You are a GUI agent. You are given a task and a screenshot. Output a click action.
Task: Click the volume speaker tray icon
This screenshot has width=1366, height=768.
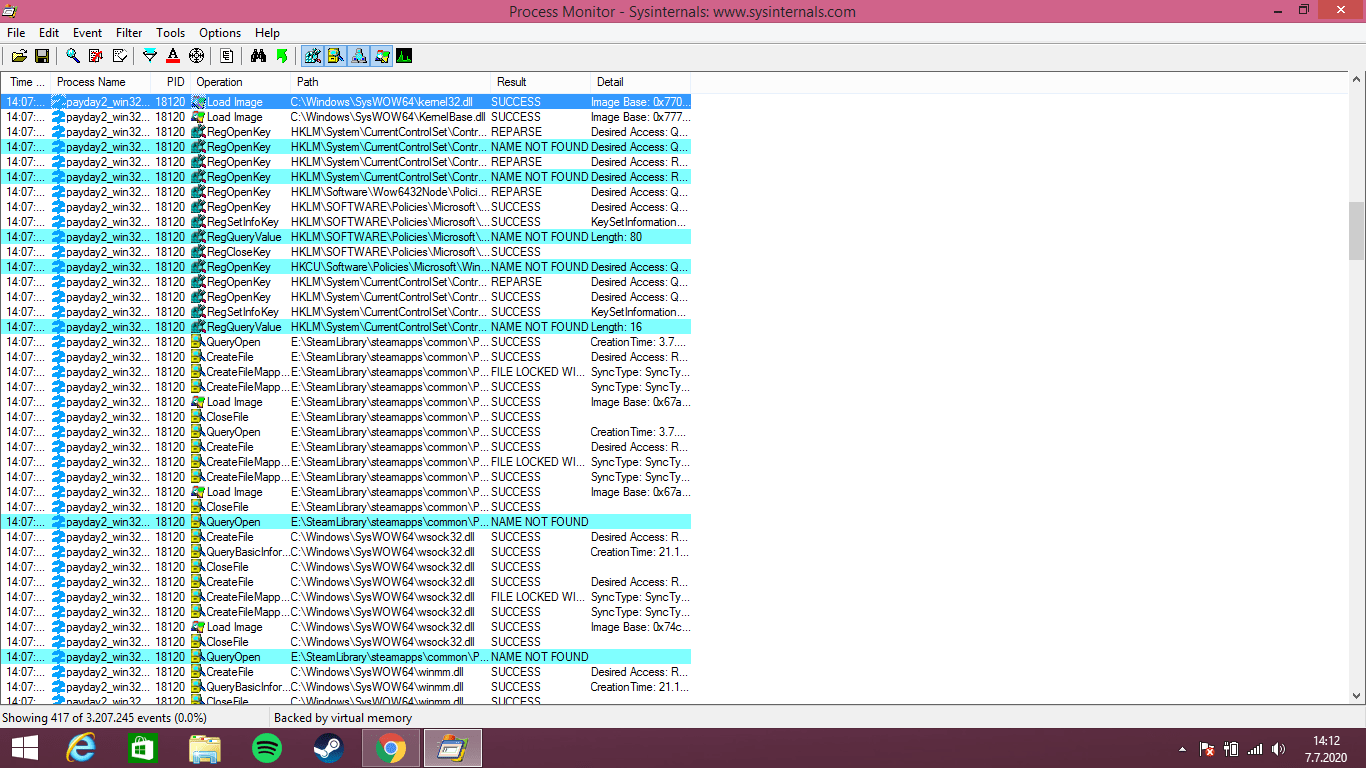(1279, 749)
